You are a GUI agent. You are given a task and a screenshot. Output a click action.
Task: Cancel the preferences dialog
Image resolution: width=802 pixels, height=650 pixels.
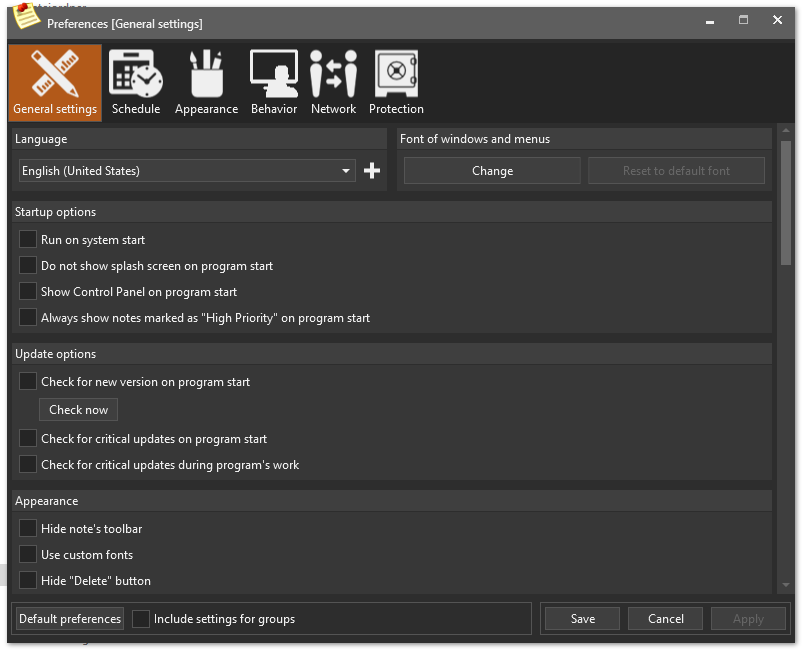tap(665, 619)
